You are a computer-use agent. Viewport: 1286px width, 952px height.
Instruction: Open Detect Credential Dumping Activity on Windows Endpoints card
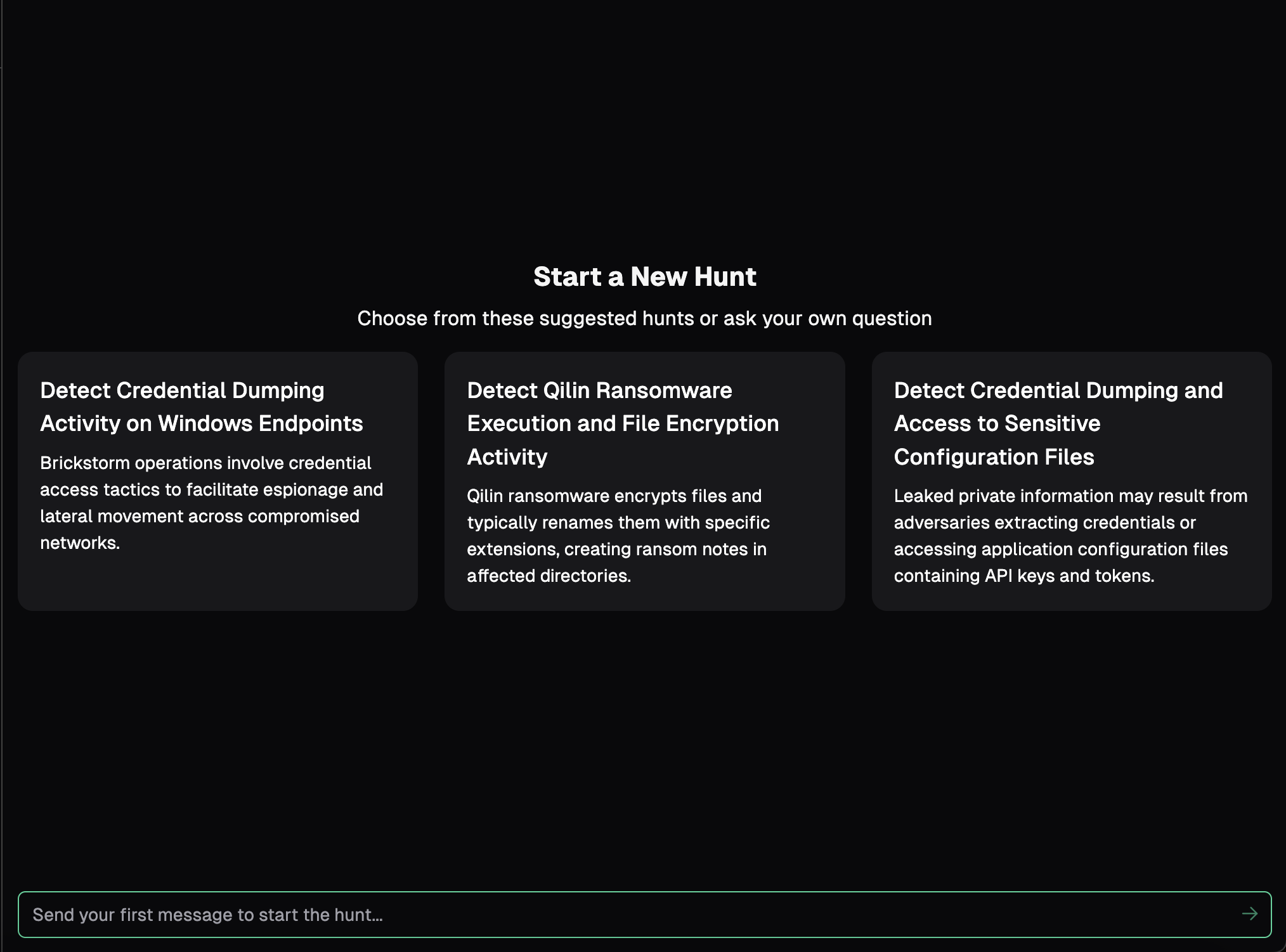[x=218, y=480]
